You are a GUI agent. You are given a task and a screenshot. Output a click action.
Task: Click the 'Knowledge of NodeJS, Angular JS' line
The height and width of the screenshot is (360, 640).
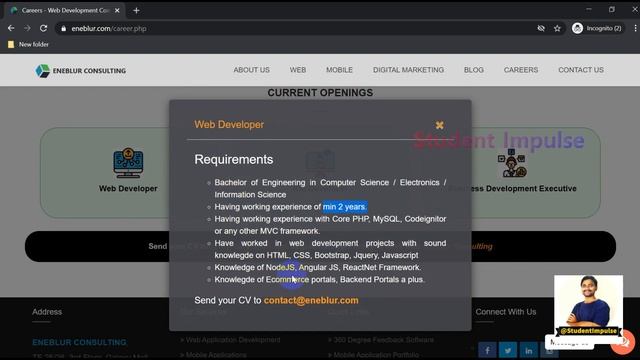click(x=318, y=267)
